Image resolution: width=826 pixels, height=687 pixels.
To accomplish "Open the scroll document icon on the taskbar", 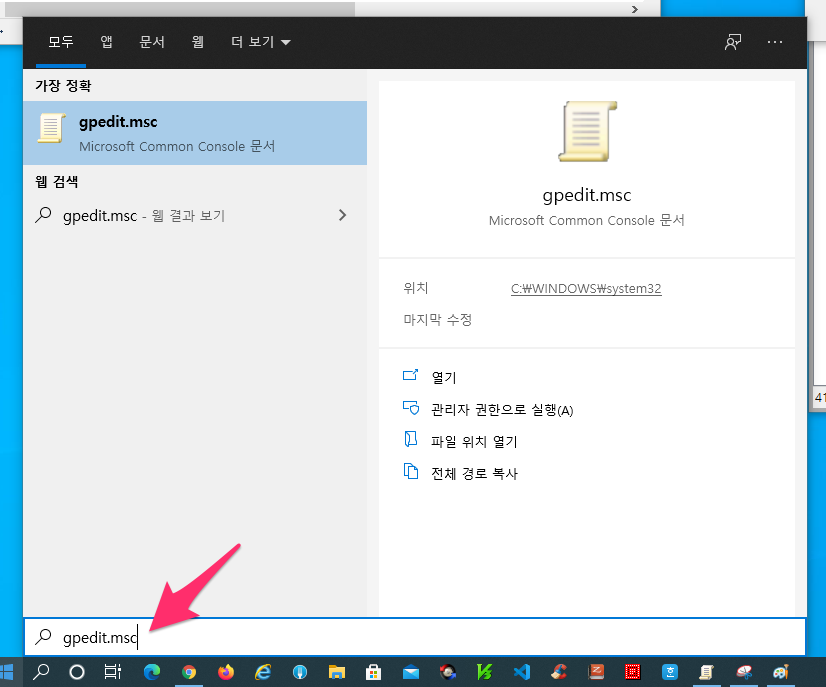I will pyautogui.click(x=706, y=672).
